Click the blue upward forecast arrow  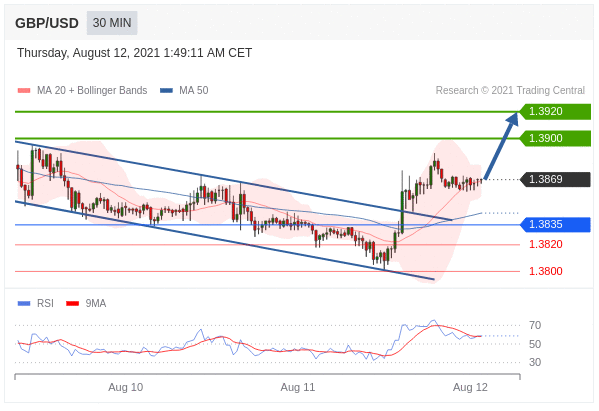click(x=501, y=145)
